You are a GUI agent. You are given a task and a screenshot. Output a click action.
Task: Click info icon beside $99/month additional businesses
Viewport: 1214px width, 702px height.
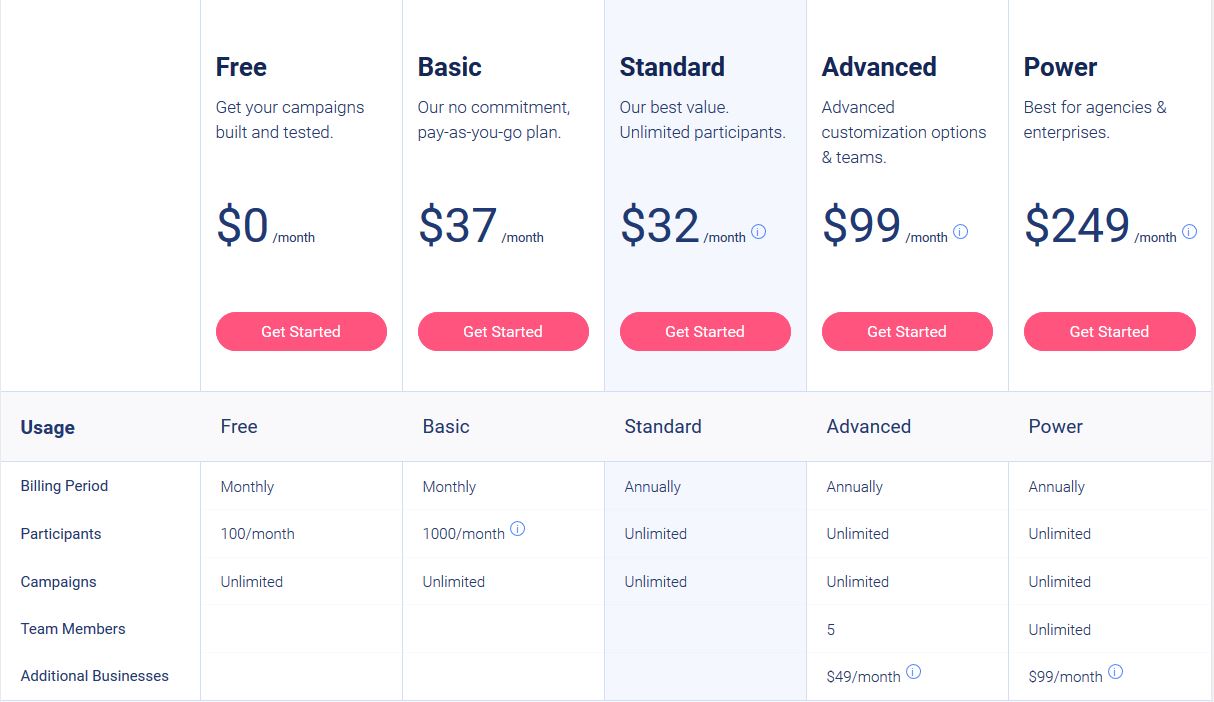pyautogui.click(x=1115, y=672)
